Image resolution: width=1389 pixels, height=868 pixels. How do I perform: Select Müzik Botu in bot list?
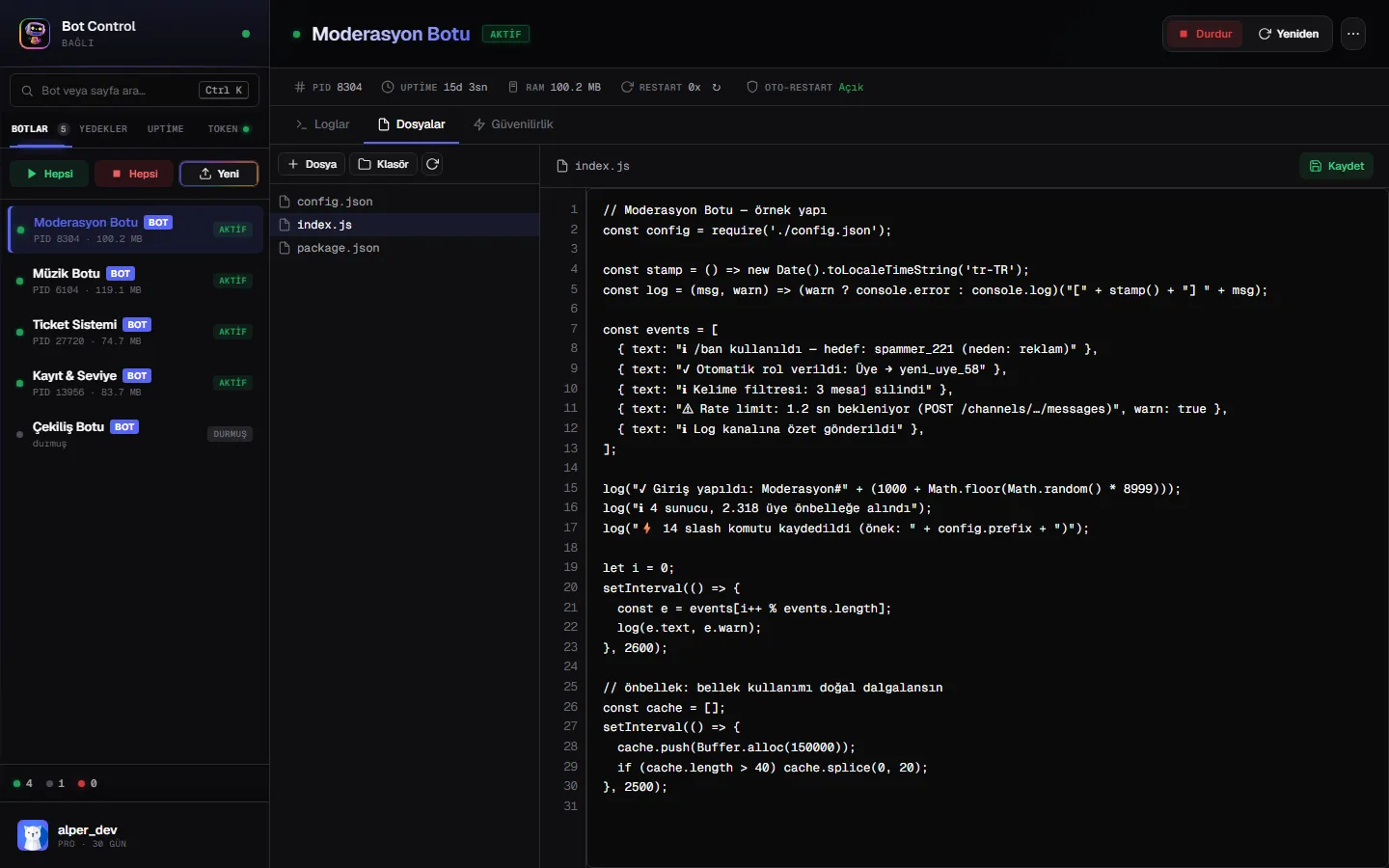coord(135,281)
